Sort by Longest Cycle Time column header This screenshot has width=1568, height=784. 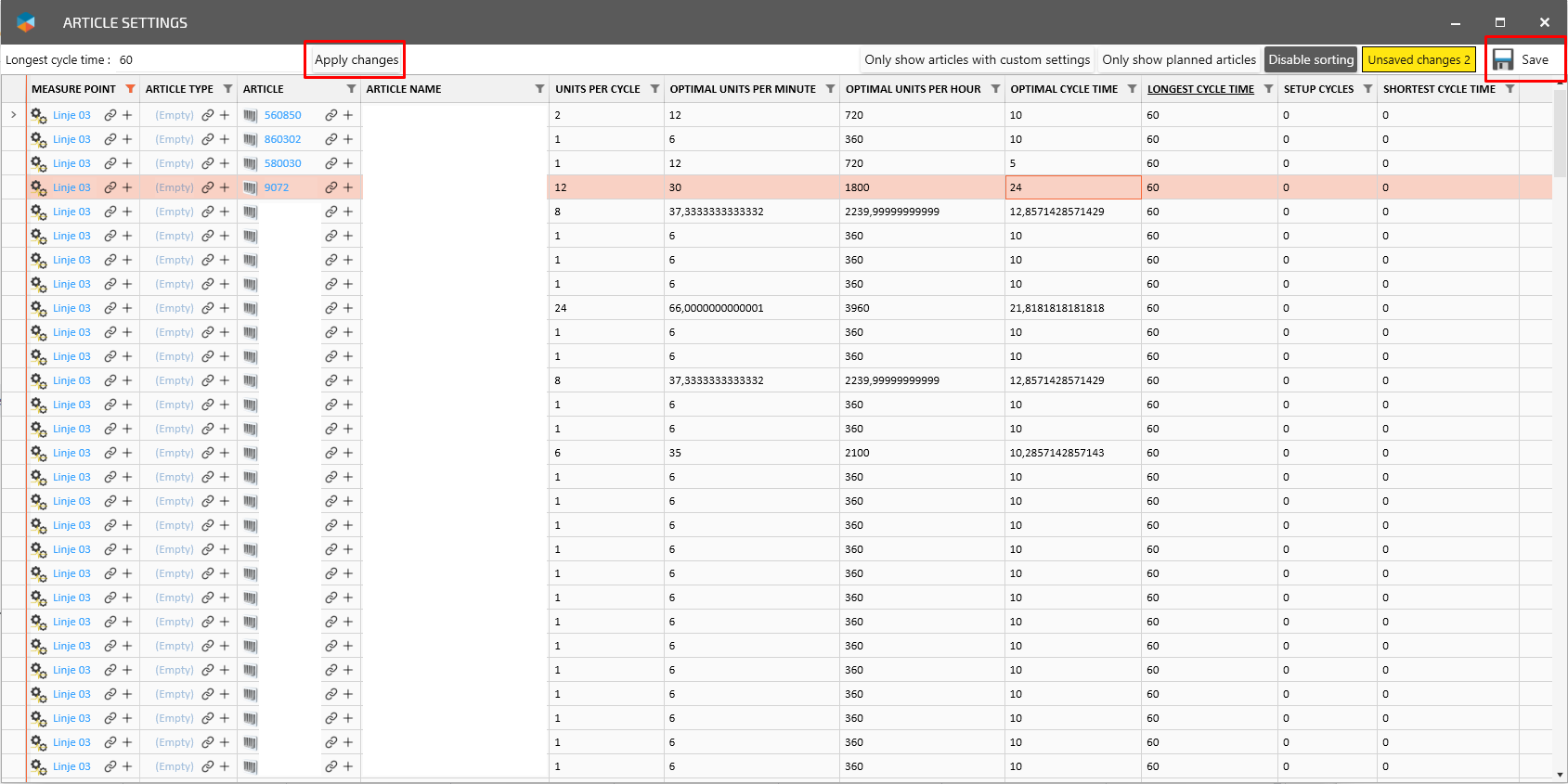click(x=1199, y=89)
